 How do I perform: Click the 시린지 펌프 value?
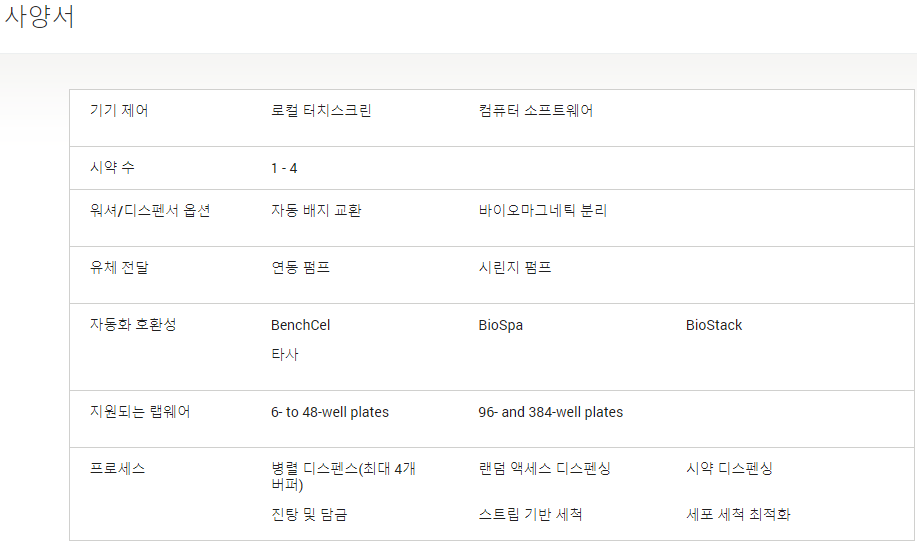click(515, 268)
